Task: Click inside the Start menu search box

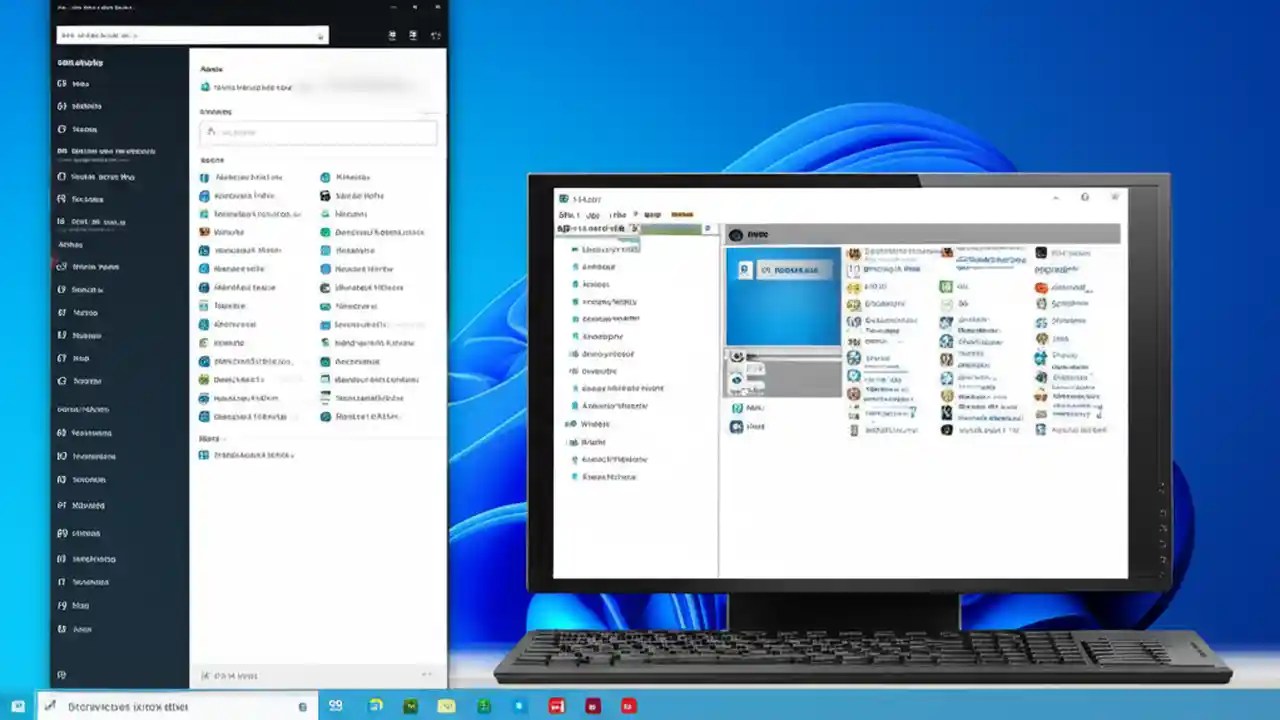Action: [192, 35]
